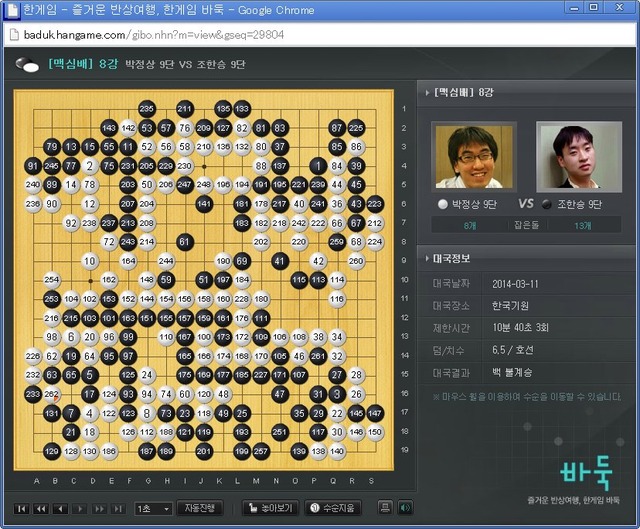Minimize the Chrome window
The width and height of the screenshot is (640, 529).
(x=575, y=7)
